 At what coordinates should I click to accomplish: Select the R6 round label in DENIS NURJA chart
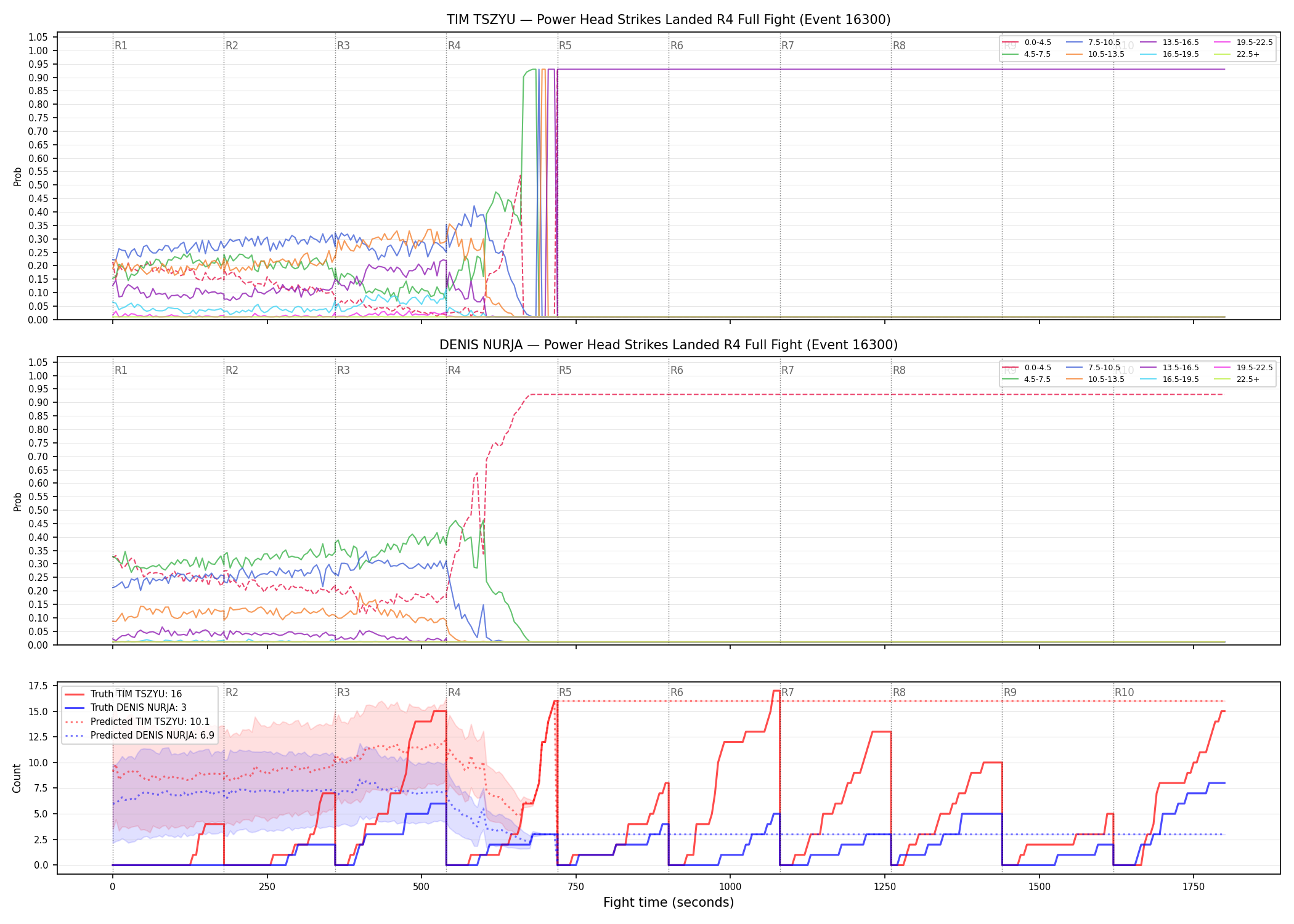point(677,370)
